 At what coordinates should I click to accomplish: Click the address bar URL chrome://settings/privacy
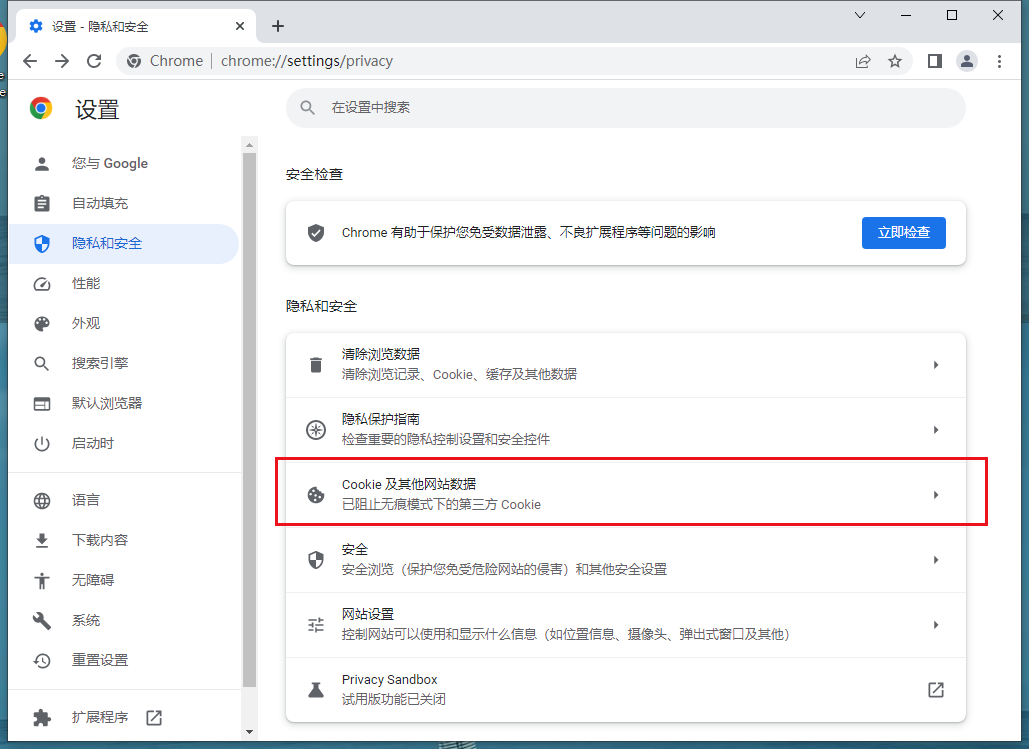coord(307,61)
